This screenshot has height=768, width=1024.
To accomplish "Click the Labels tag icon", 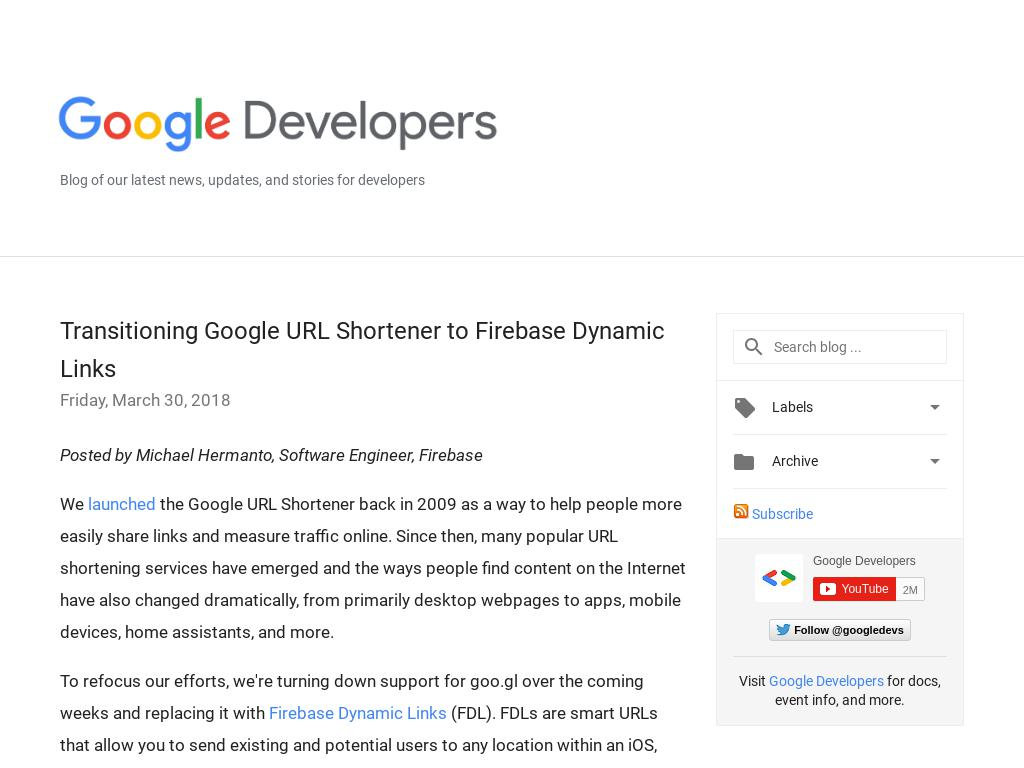I will pos(745,408).
